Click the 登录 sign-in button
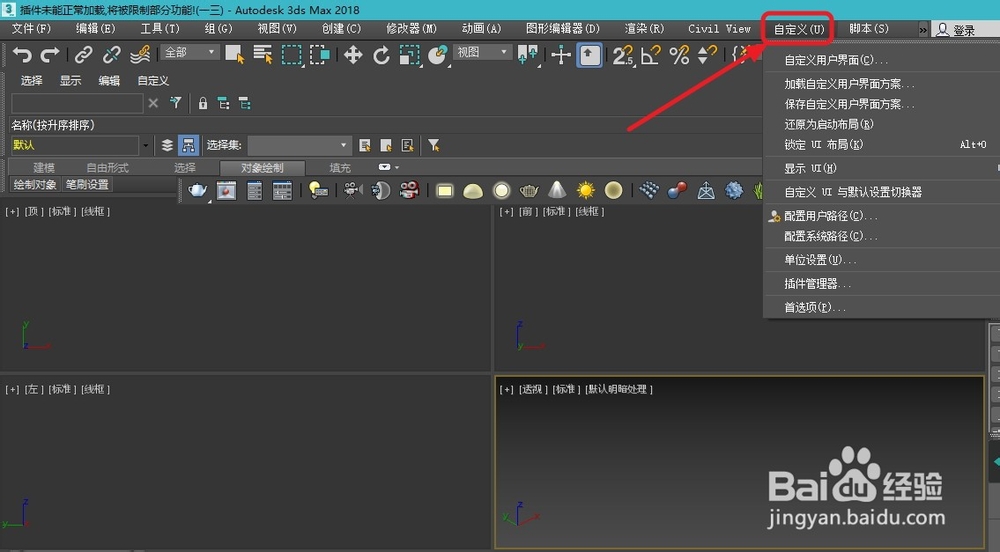The width and height of the screenshot is (1000, 552). point(955,30)
